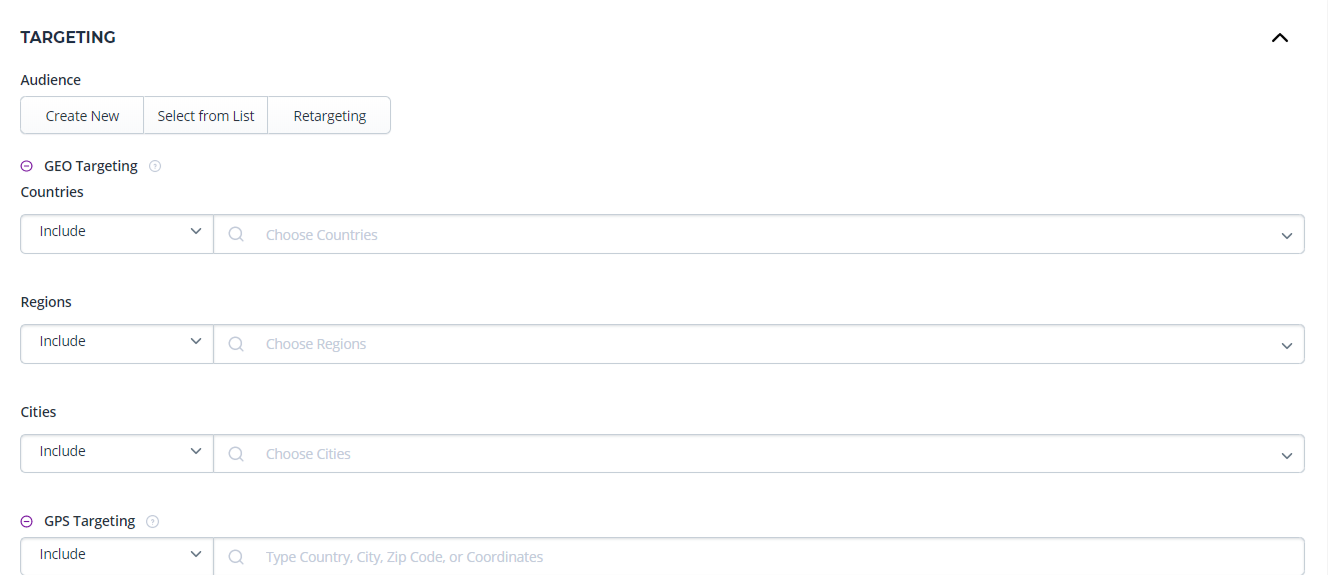1328x575 pixels.
Task: Open Countries Include dropdown
Action: 117,233
